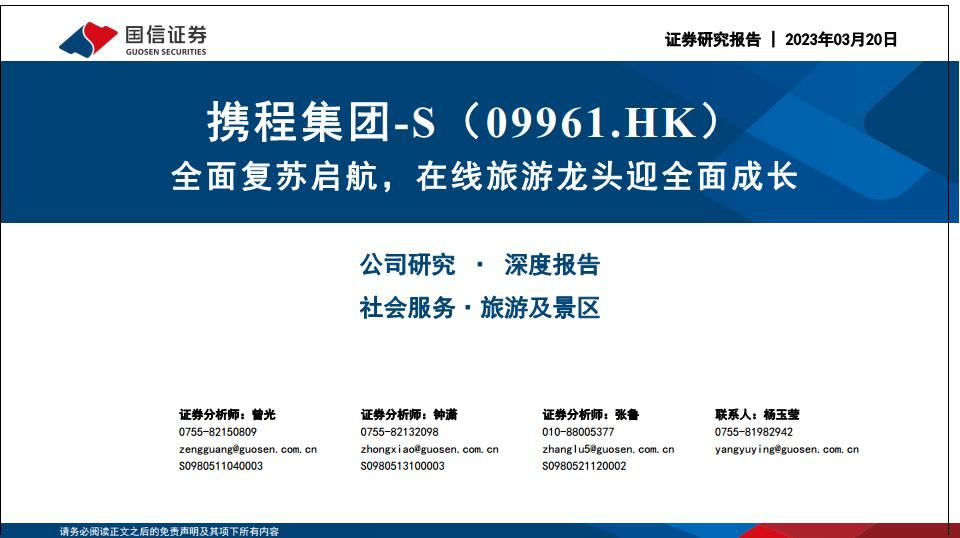960x538 pixels.
Task: Open email link yangyuying@guosen.com.cn
Action: 786,449
